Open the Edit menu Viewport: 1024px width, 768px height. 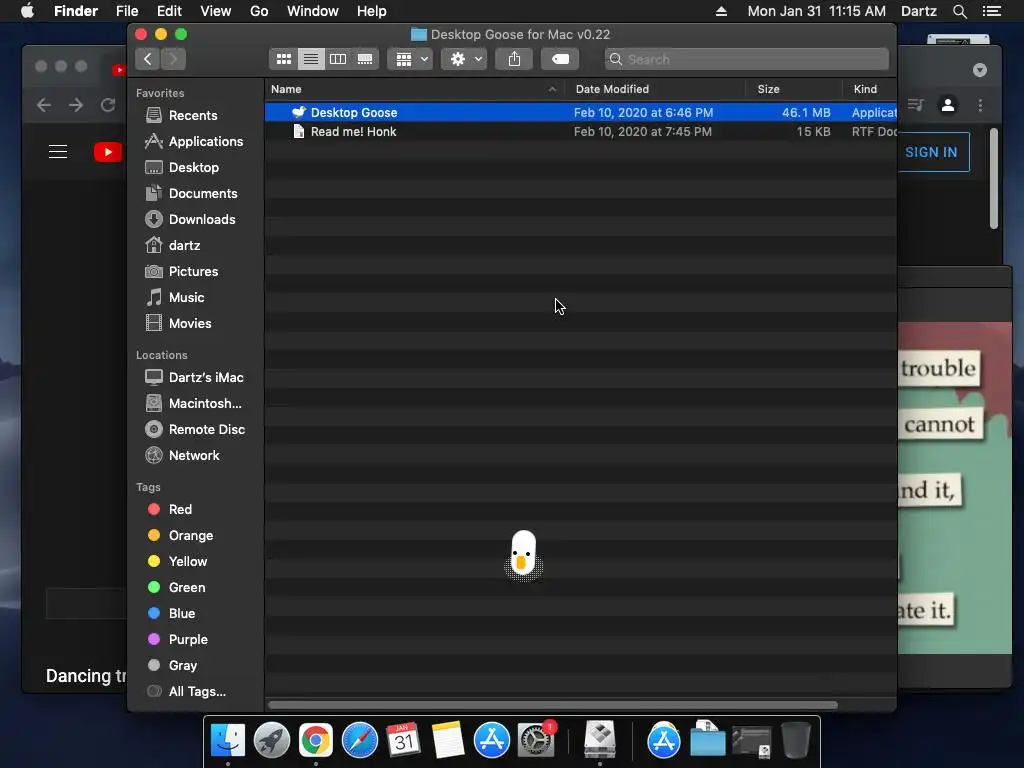[x=169, y=11]
